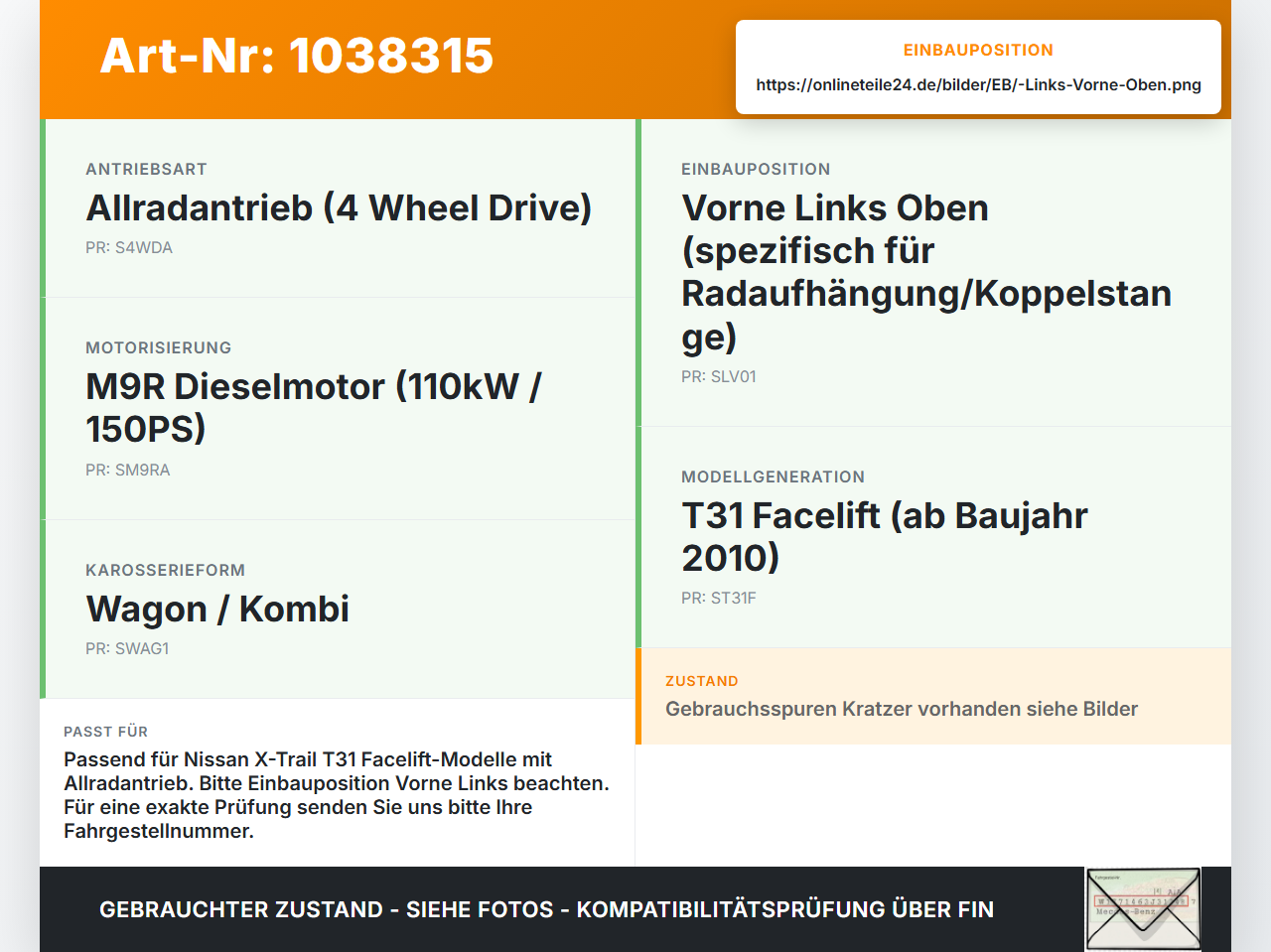This screenshot has width=1271, height=952.
Task: Click the PR: ST31F code
Action: (x=719, y=598)
